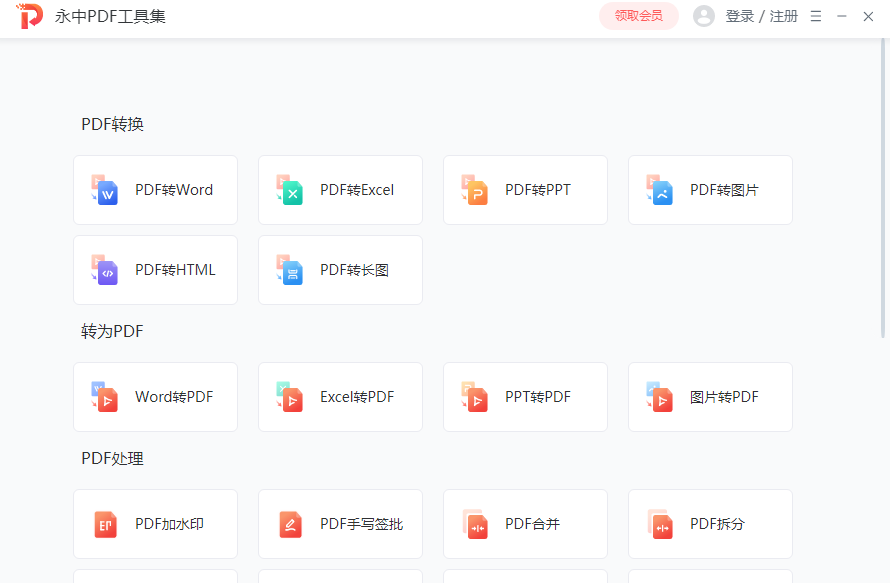The image size is (890, 583).
Task: Open the PDF转Word conversion tool
Action: (156, 190)
